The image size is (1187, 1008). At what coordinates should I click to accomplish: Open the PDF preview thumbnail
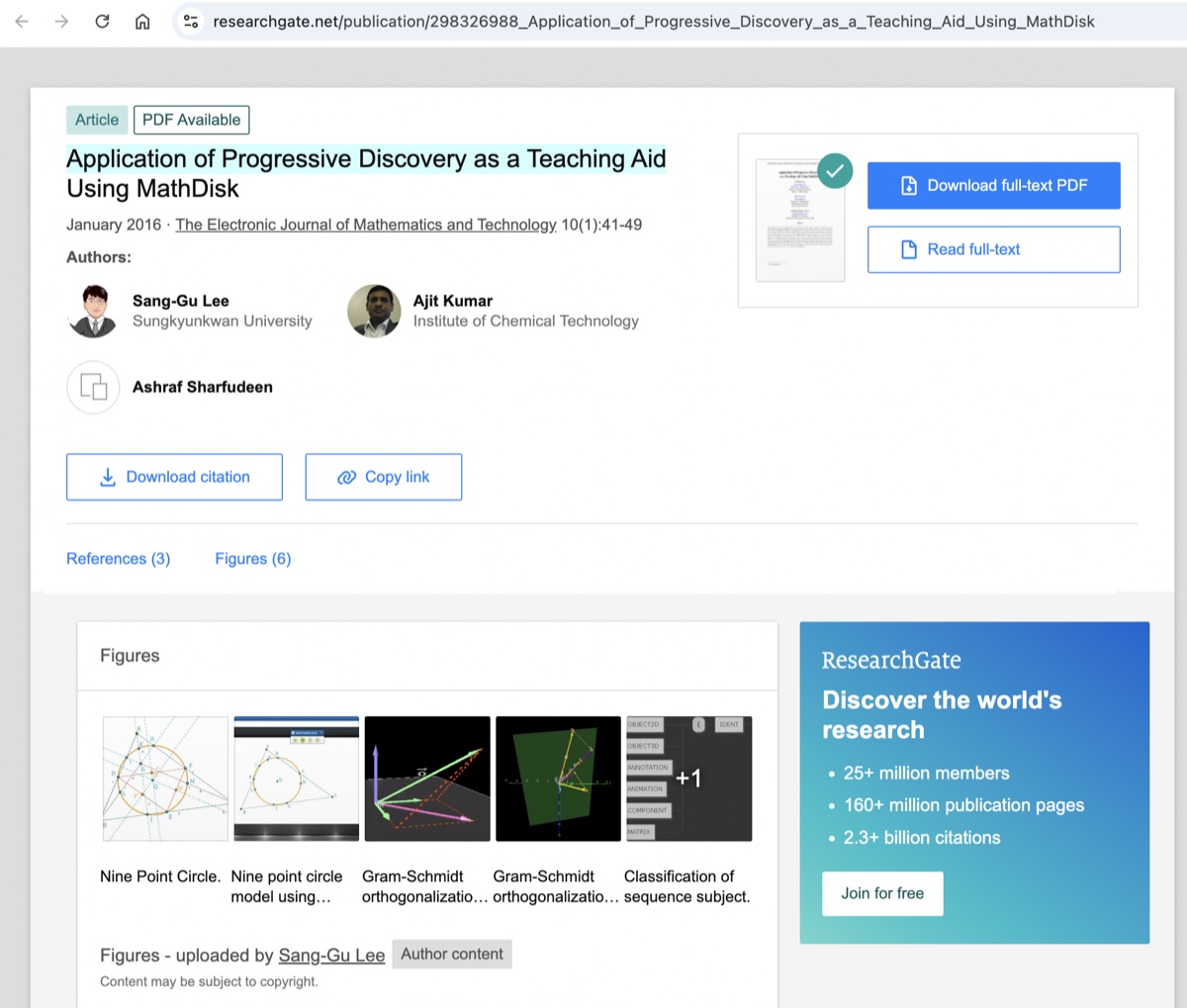[x=800, y=220]
